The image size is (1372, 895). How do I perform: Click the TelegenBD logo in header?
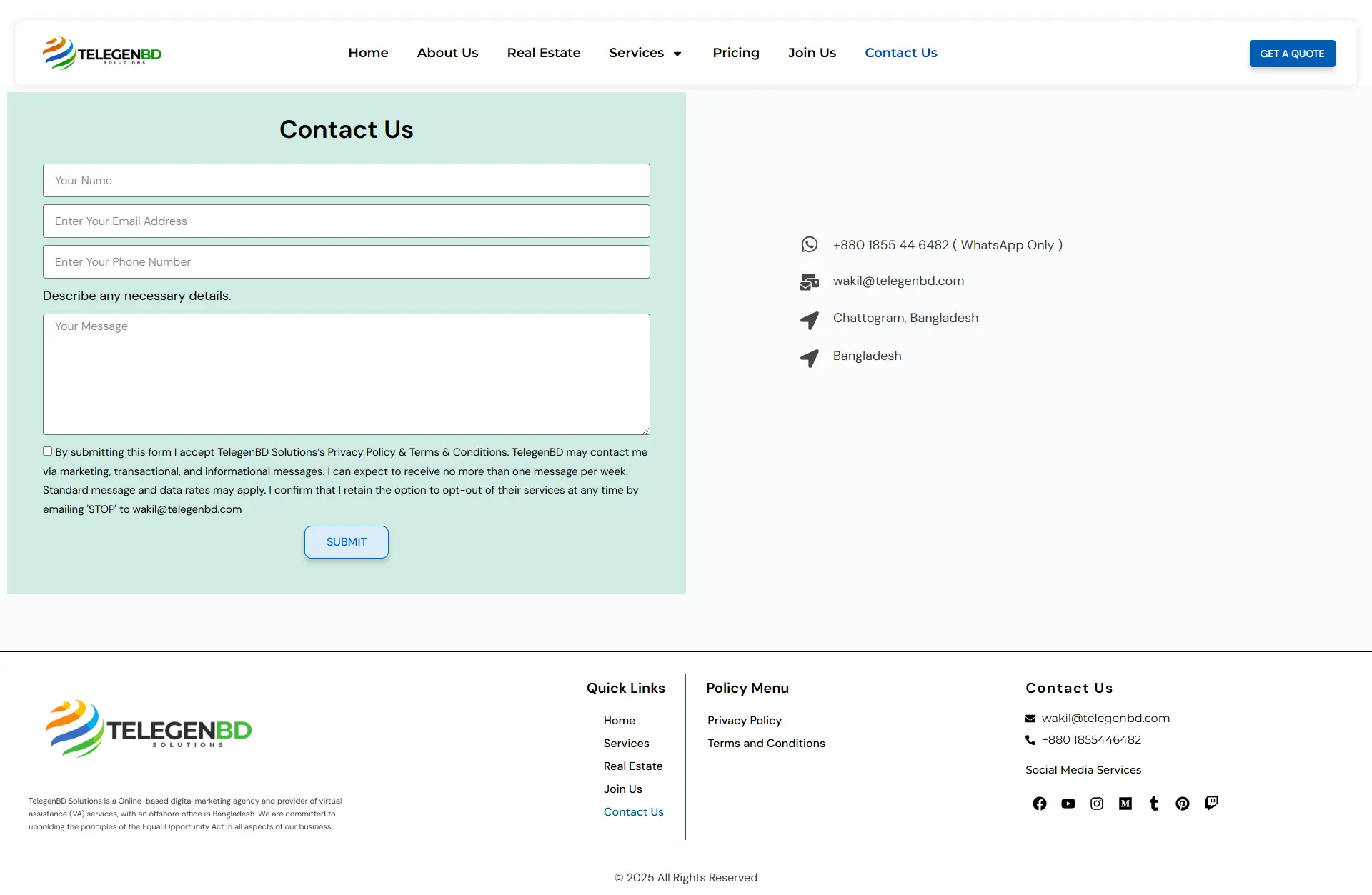point(102,53)
